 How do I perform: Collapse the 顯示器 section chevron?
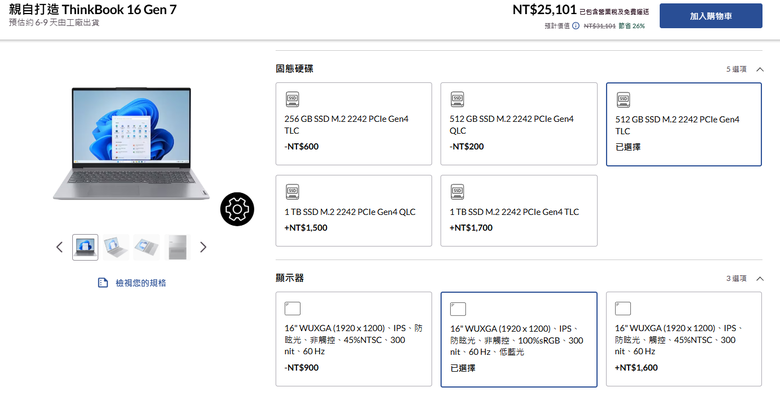(760, 279)
